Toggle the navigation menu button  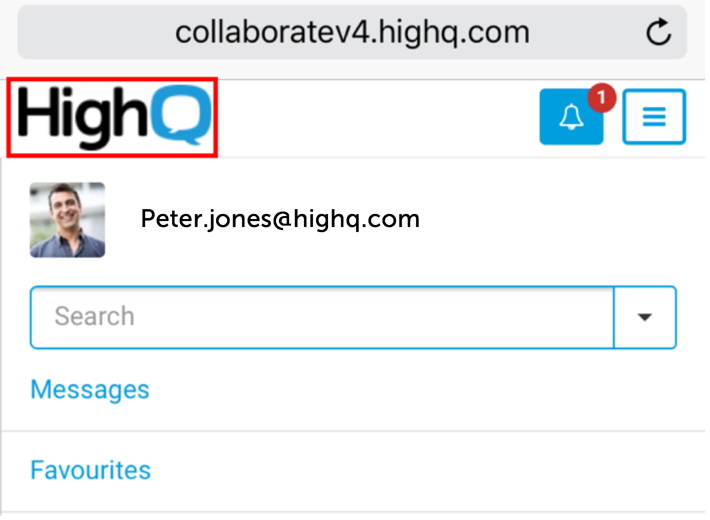coord(654,117)
